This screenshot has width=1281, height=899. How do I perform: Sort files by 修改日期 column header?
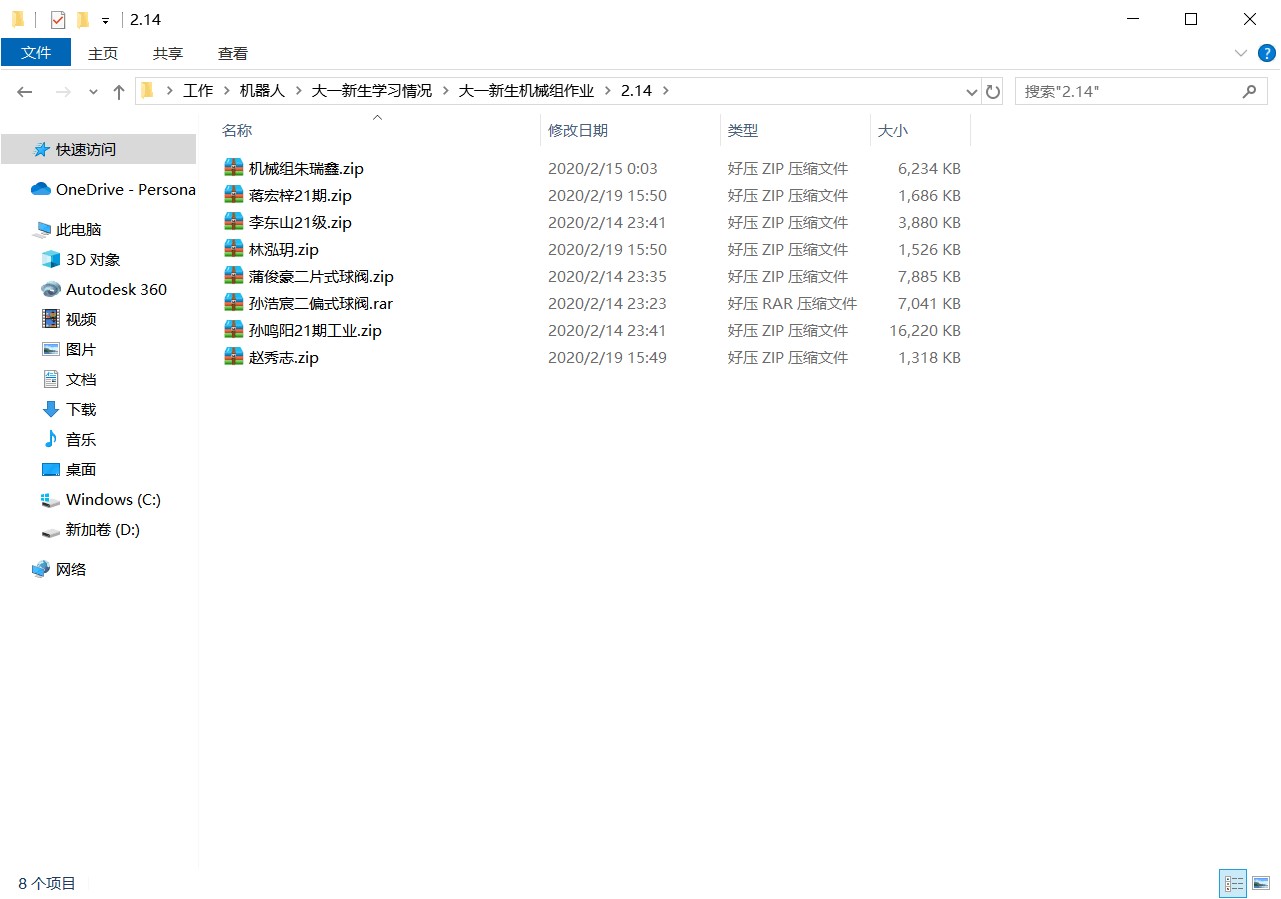pos(578,130)
